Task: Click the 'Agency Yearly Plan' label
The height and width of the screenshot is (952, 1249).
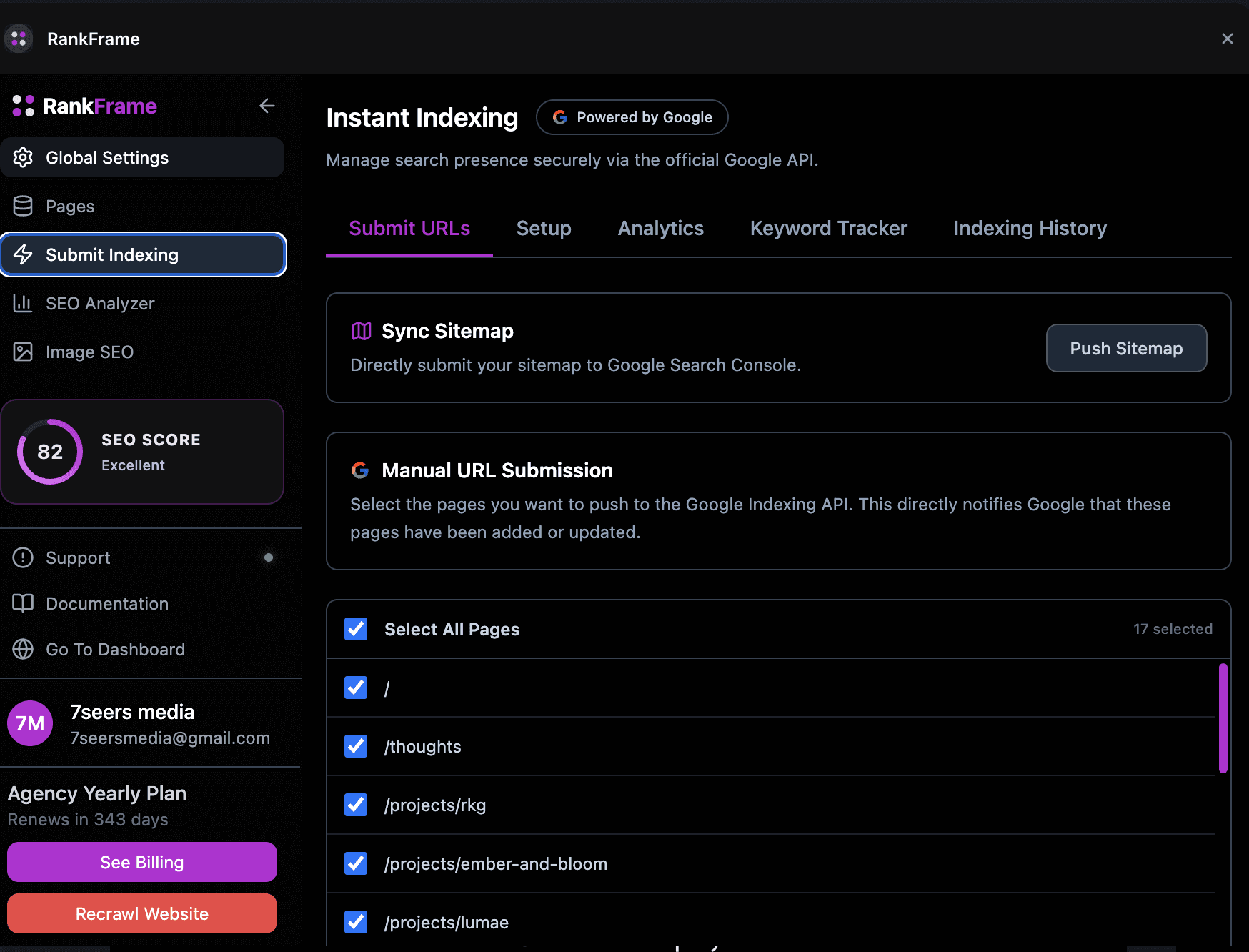Action: coord(97,793)
